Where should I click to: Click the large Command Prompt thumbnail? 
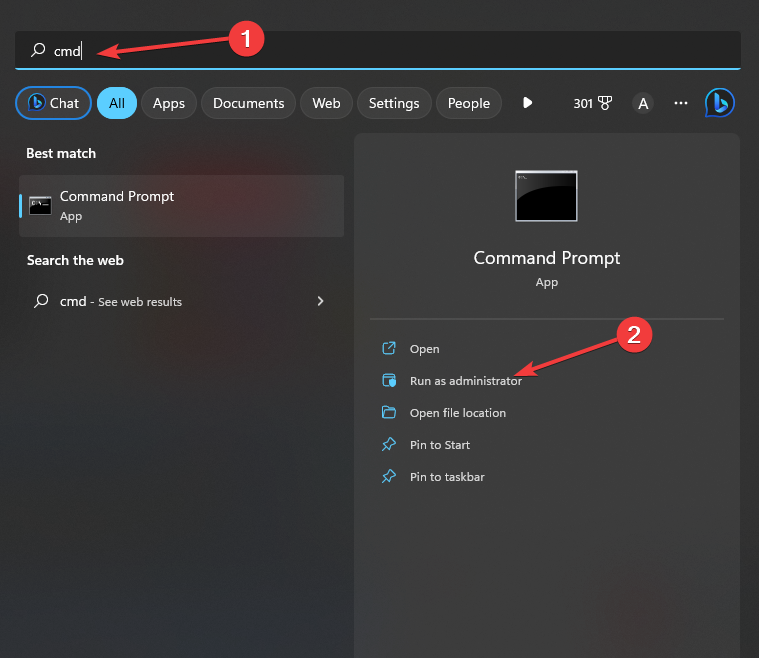[546, 196]
